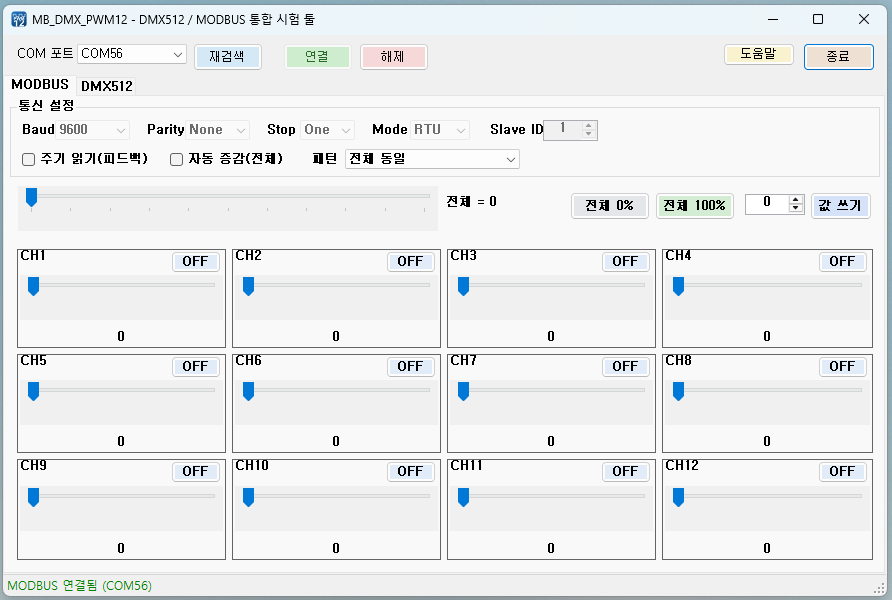Click the 해제 disconnect button
Viewport: 892px width, 600px height.
[x=393, y=57]
